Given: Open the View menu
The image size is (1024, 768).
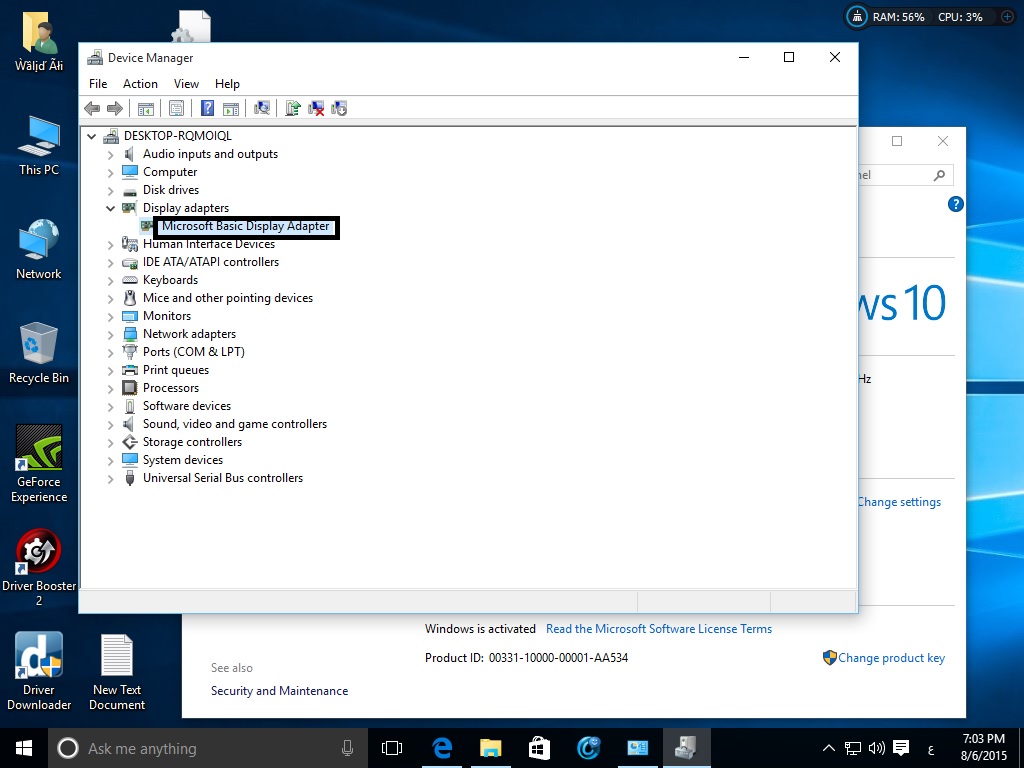Looking at the screenshot, I should point(186,84).
